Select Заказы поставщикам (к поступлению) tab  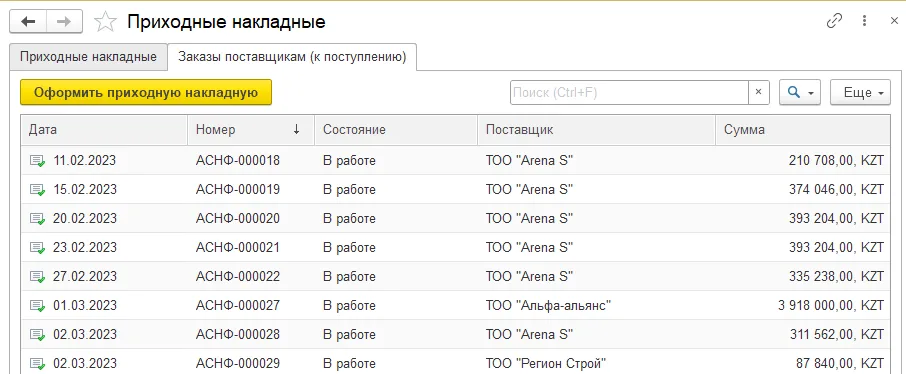292,57
